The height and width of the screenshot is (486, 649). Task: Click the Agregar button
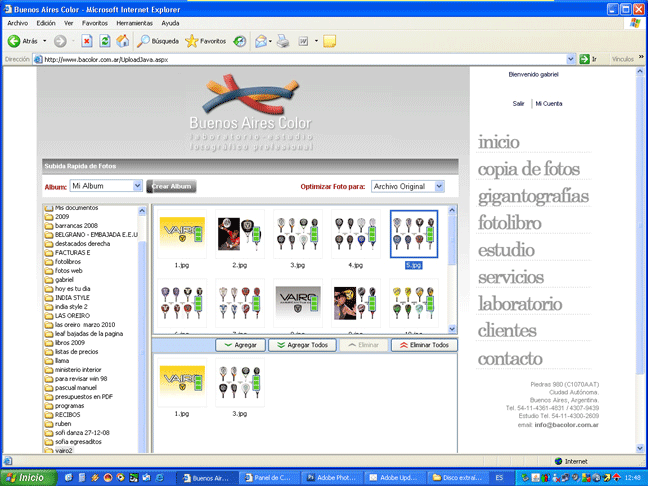(x=240, y=345)
